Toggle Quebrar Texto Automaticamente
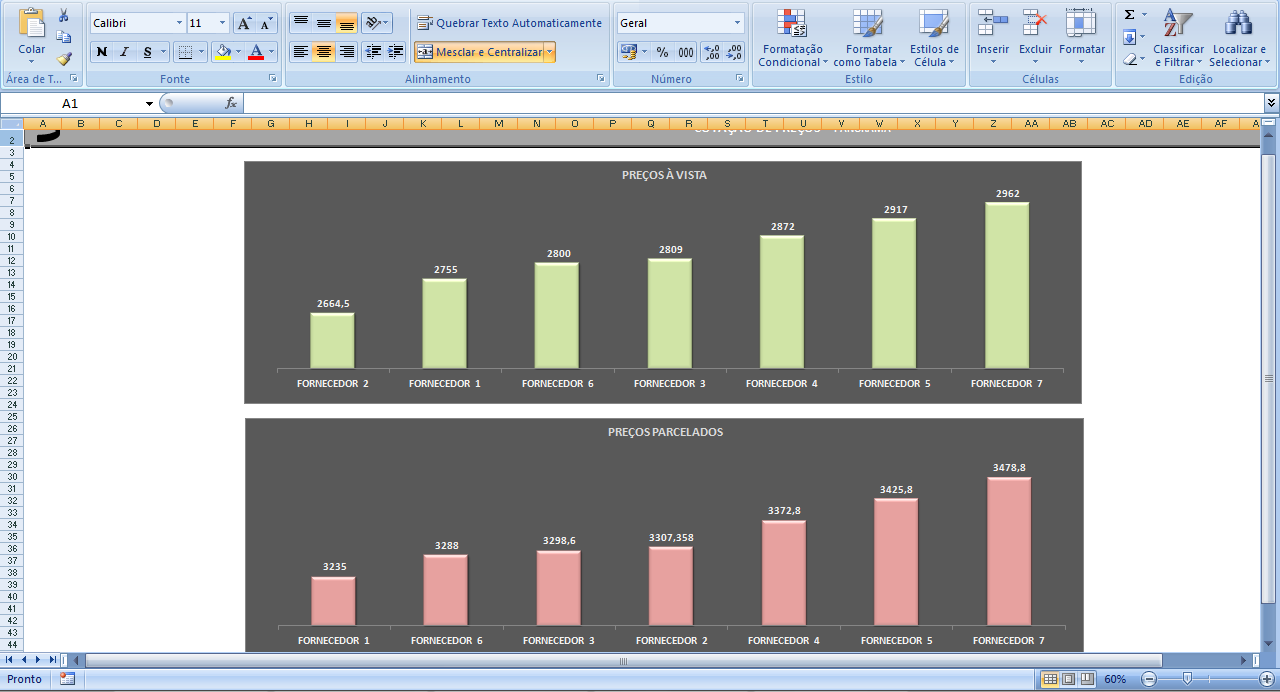 [509, 23]
